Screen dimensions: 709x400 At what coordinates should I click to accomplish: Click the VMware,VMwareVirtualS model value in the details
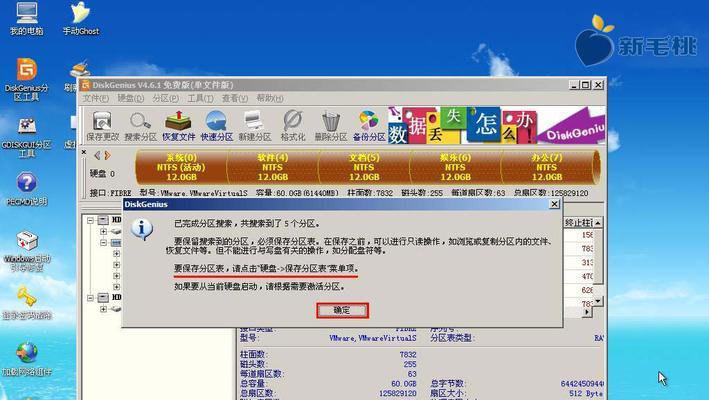point(373,338)
